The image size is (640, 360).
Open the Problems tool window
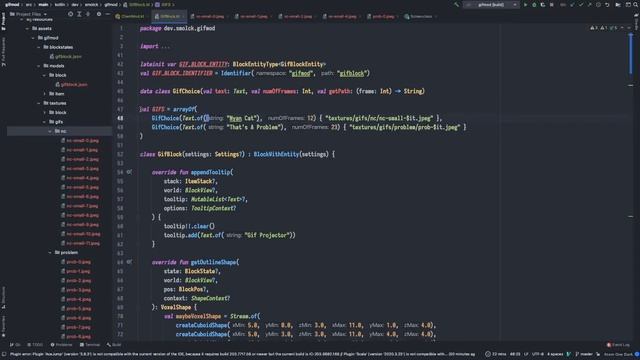point(61,345)
